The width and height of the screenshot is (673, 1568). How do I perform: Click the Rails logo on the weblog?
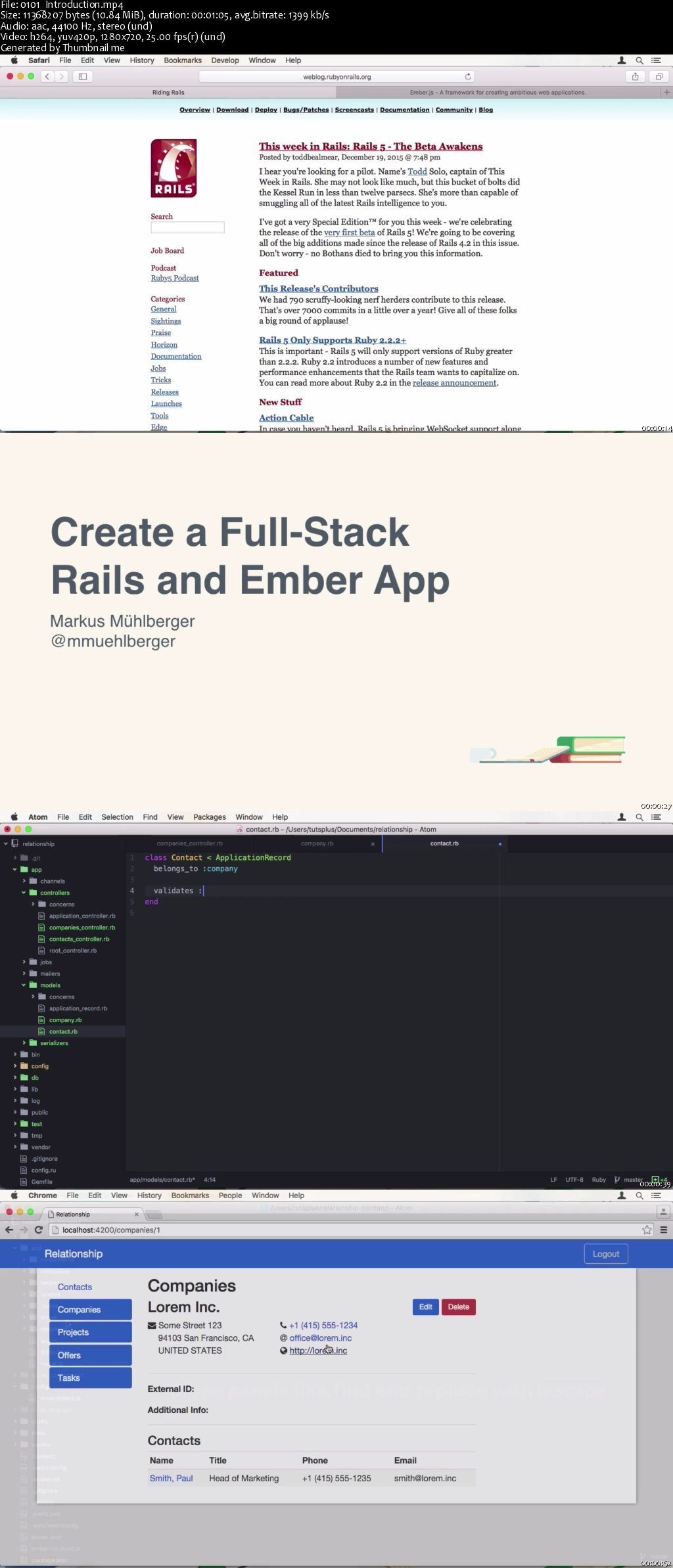click(x=174, y=168)
